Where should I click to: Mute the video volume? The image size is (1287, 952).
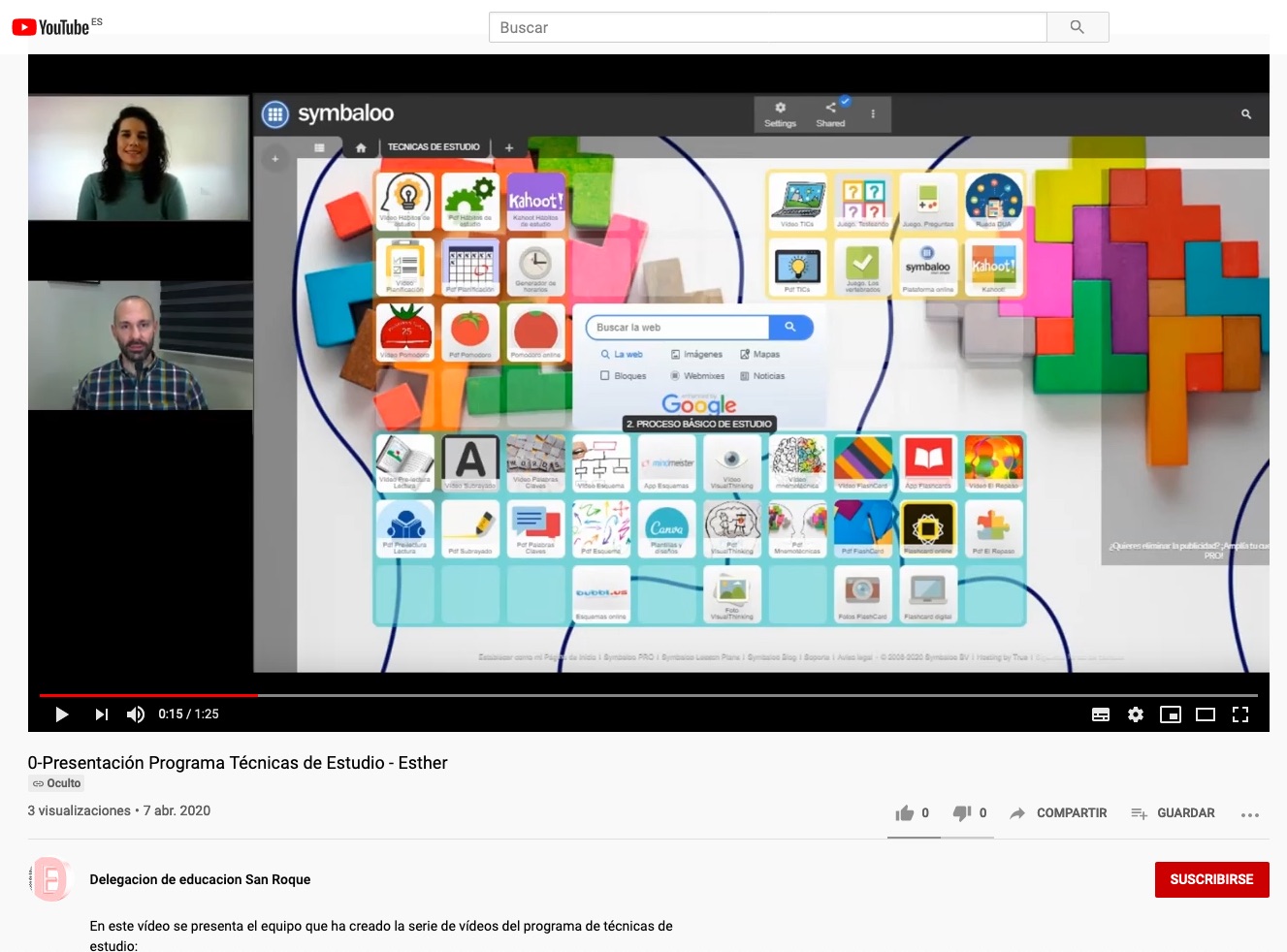tap(136, 714)
